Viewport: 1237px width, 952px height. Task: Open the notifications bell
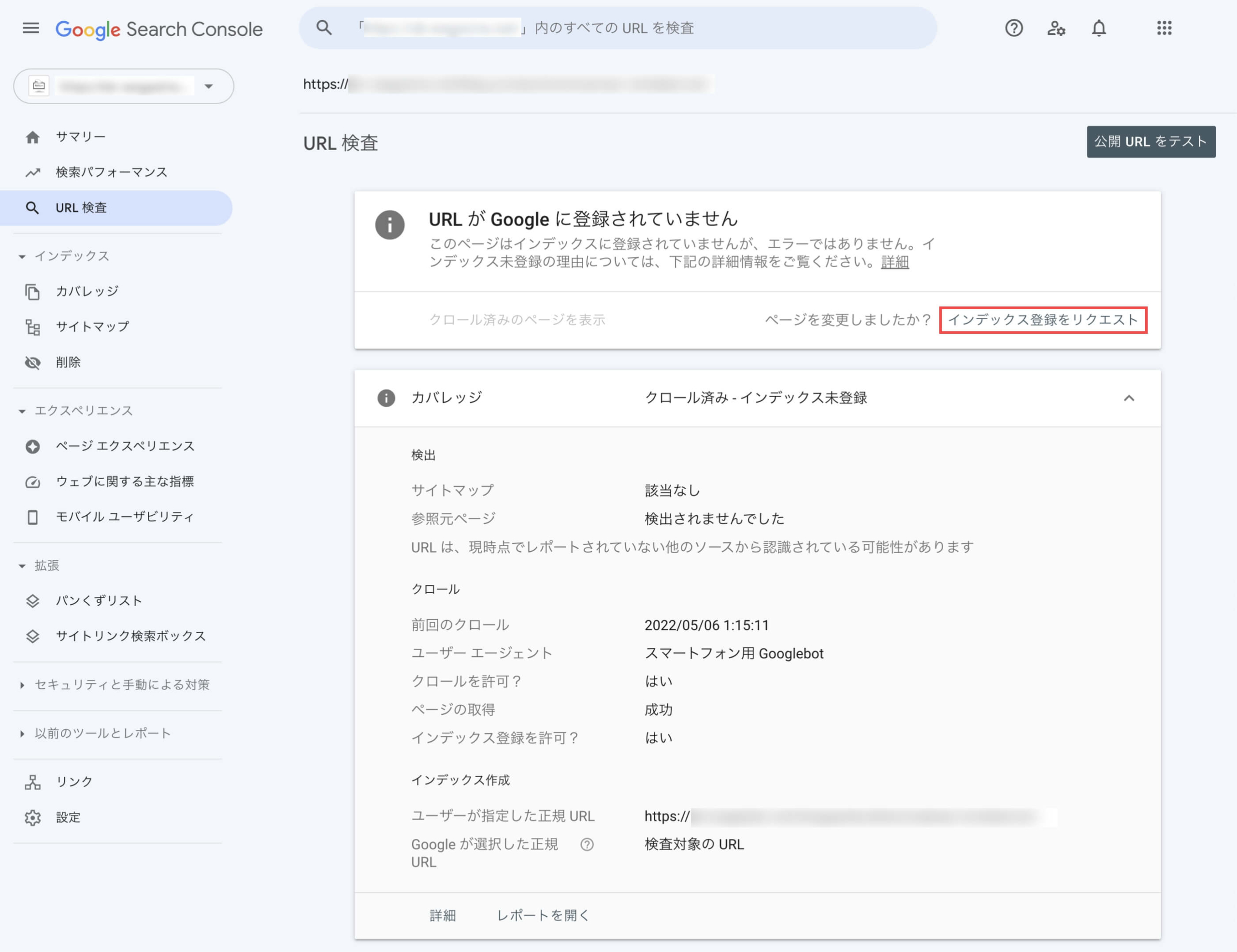click(x=1099, y=28)
